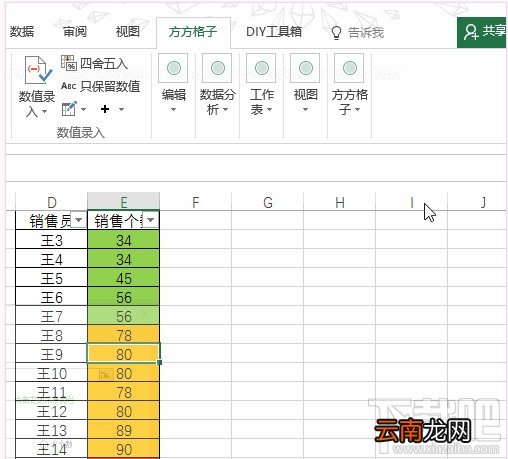This screenshot has height=459, width=508.
Task: Open the 工作表 dropdown menu
Action: click(269, 109)
